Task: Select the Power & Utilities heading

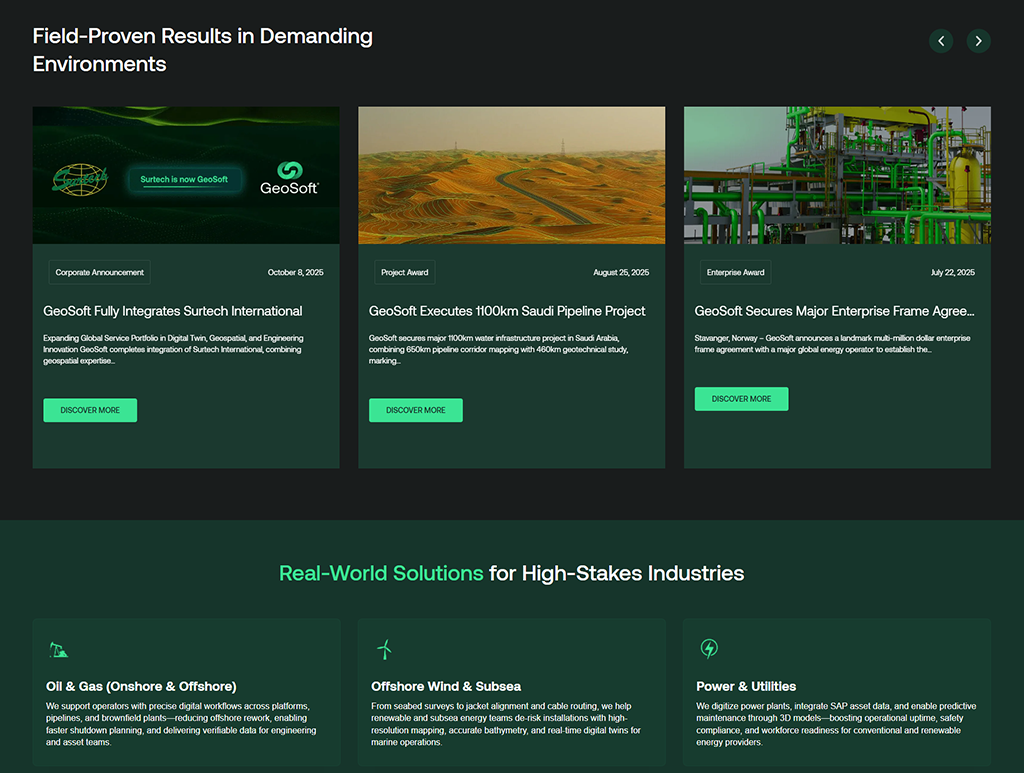Action: 746,686
